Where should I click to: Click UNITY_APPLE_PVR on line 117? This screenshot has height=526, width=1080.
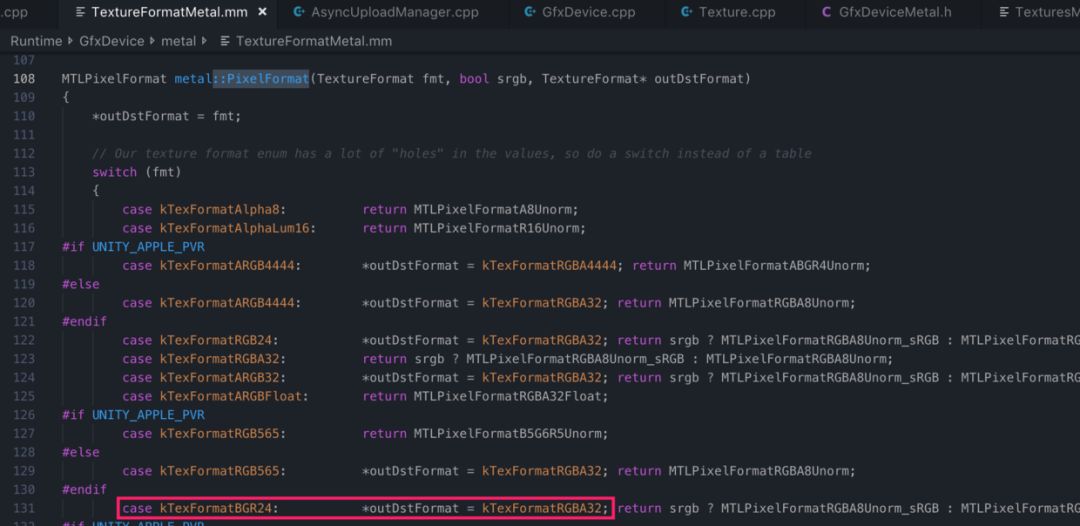[x=148, y=246]
